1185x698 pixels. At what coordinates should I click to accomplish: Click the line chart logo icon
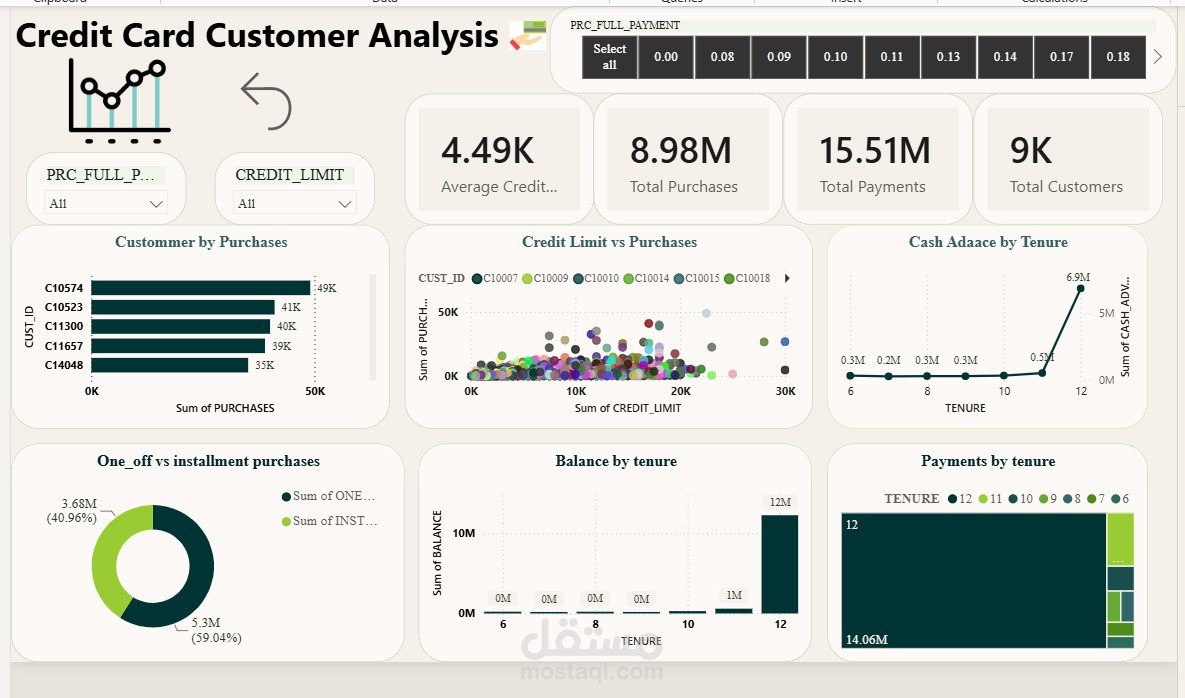point(119,101)
